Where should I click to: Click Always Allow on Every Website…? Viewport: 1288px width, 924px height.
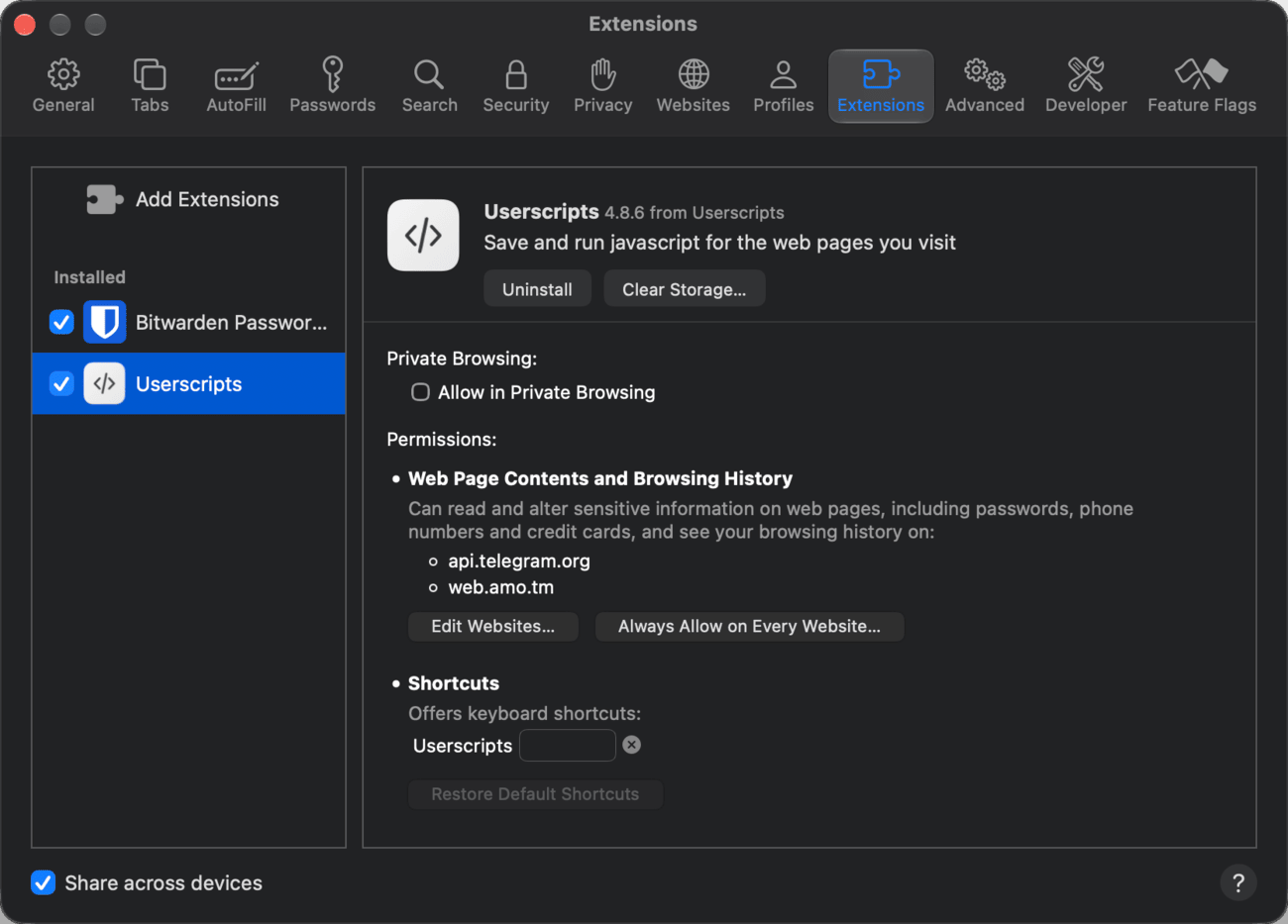(x=749, y=626)
